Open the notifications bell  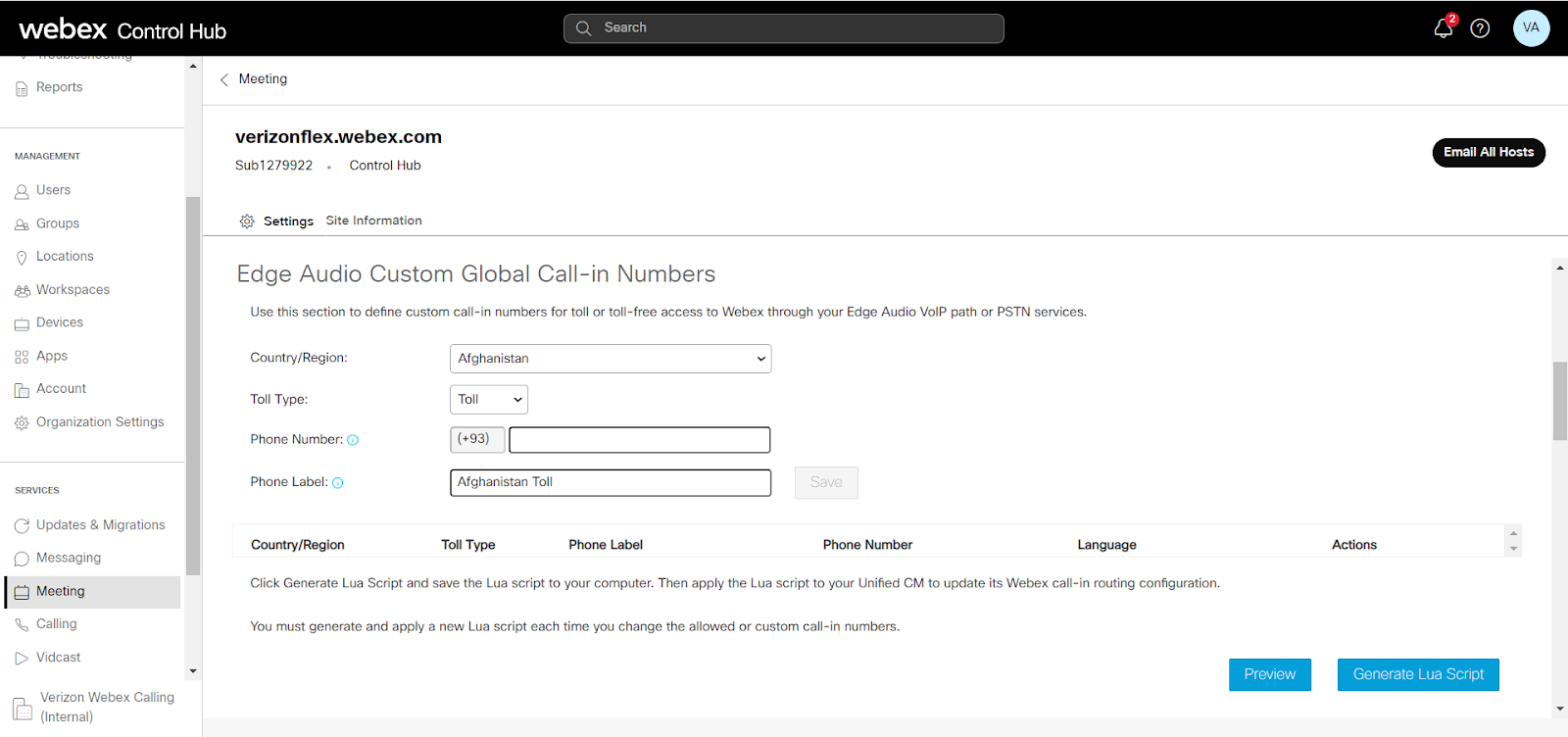coord(1444,27)
